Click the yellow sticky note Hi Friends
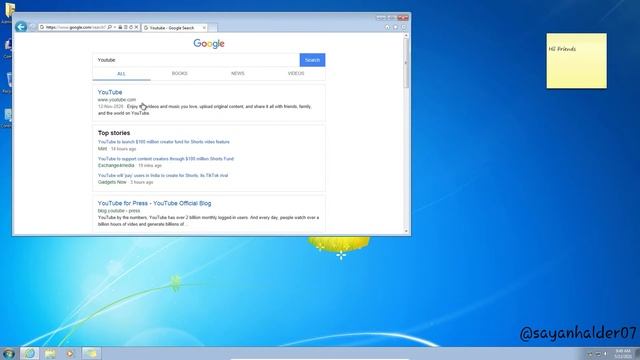Viewport: 640px width, 360px height. [576, 61]
